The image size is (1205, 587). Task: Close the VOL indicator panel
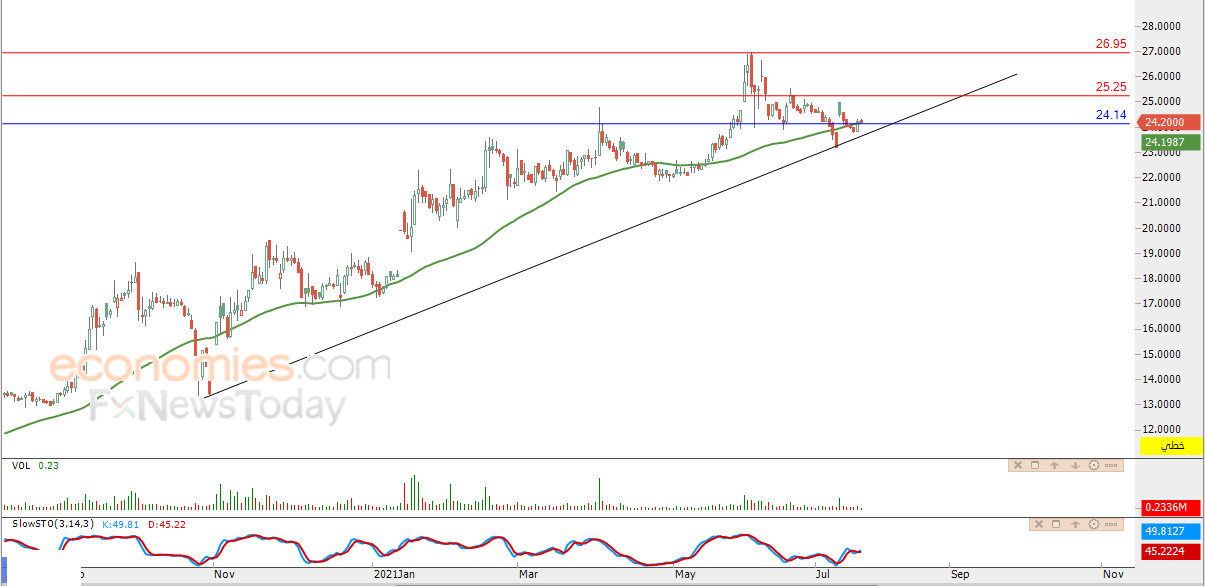1018,465
